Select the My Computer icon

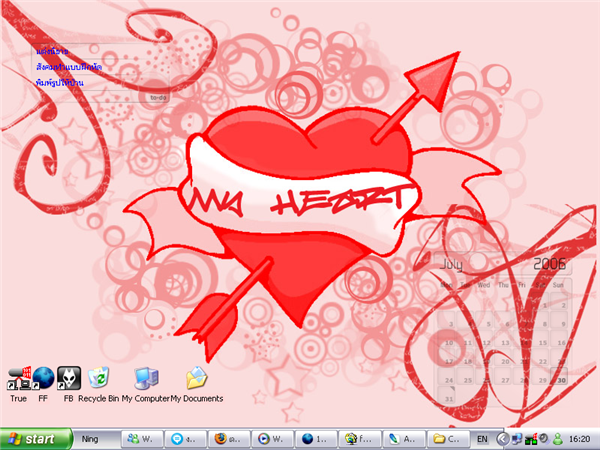tap(146, 378)
